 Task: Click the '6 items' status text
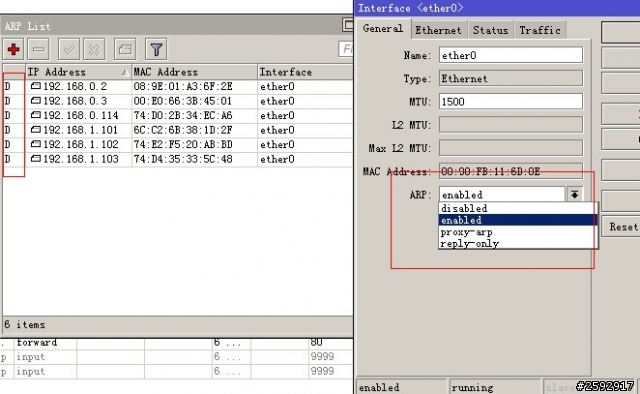tap(24, 325)
